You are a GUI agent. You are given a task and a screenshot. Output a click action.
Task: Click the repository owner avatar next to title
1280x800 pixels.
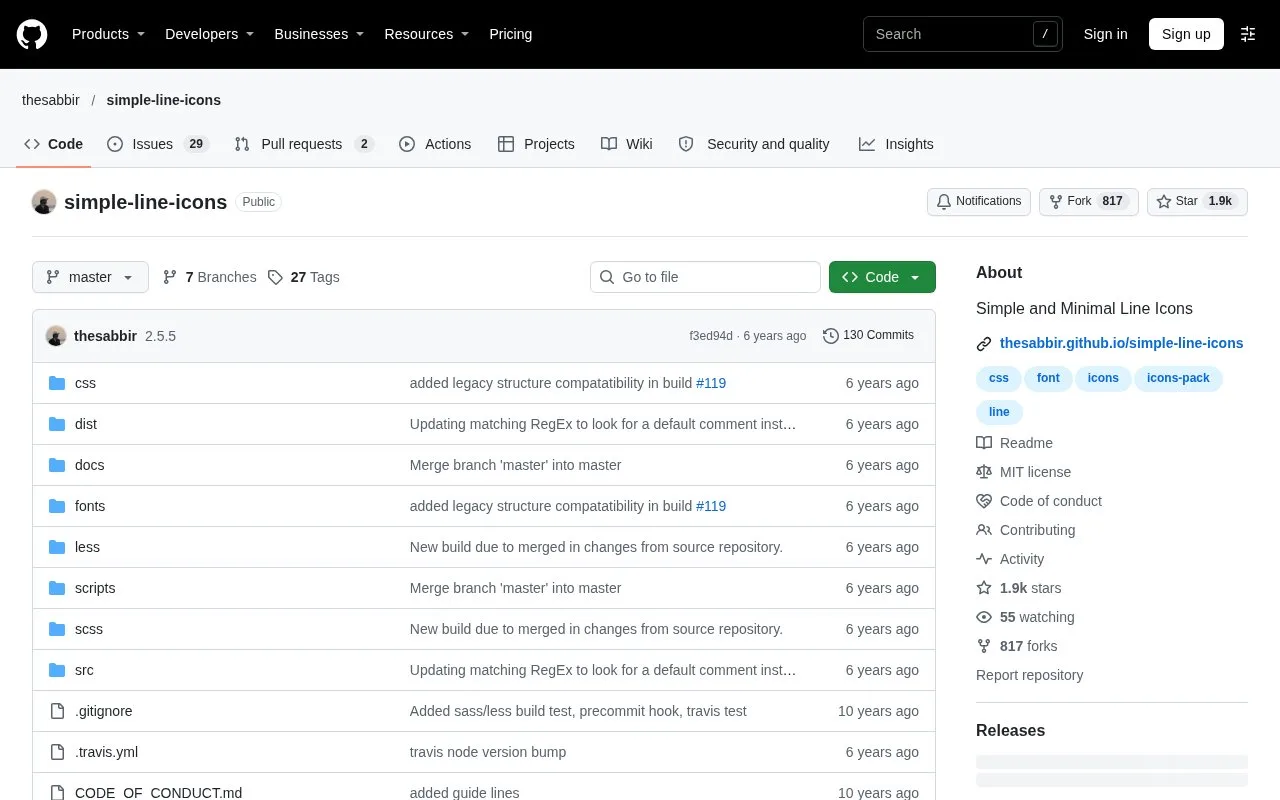tap(44, 202)
